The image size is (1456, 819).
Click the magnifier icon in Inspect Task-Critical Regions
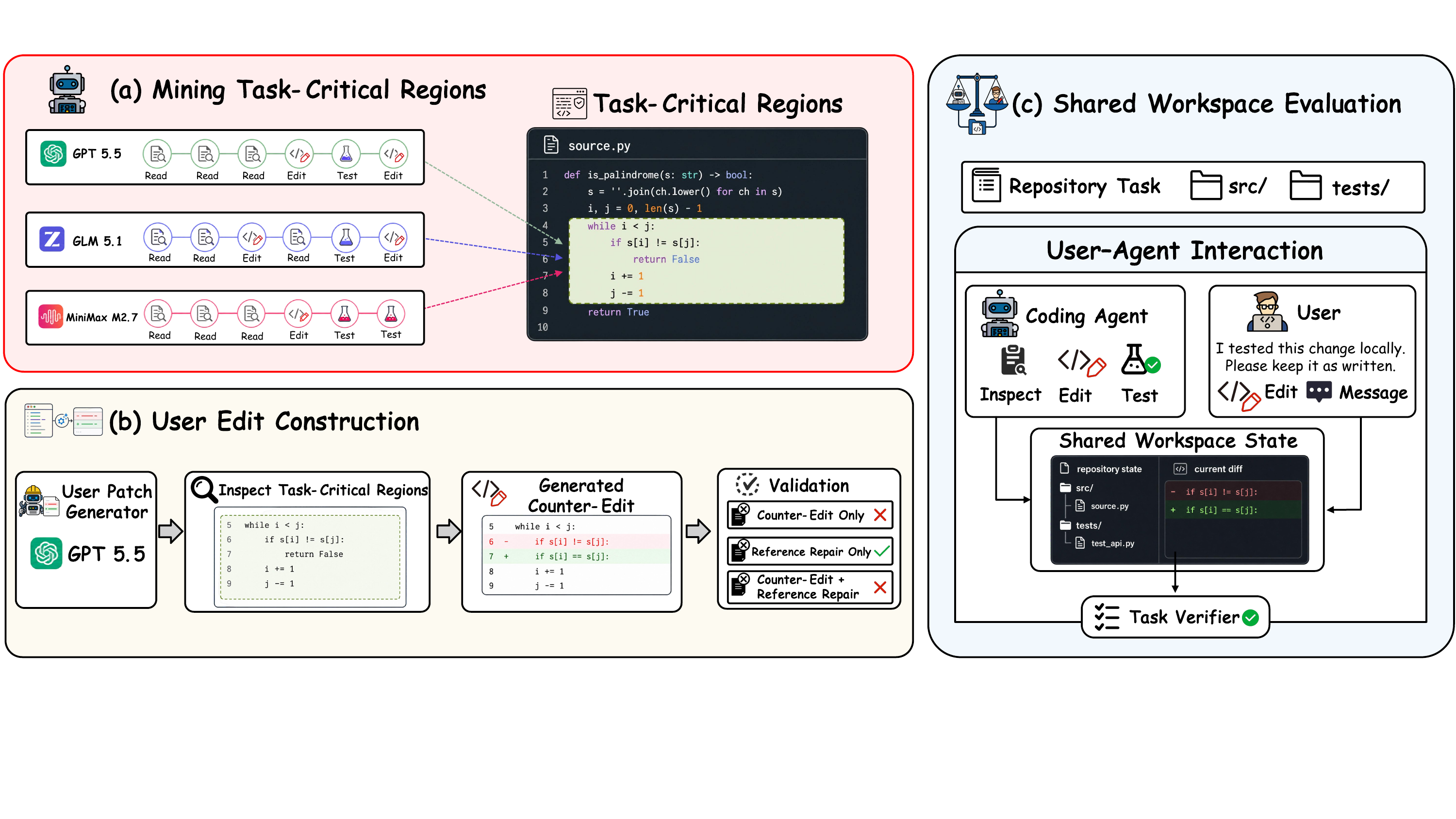(203, 490)
